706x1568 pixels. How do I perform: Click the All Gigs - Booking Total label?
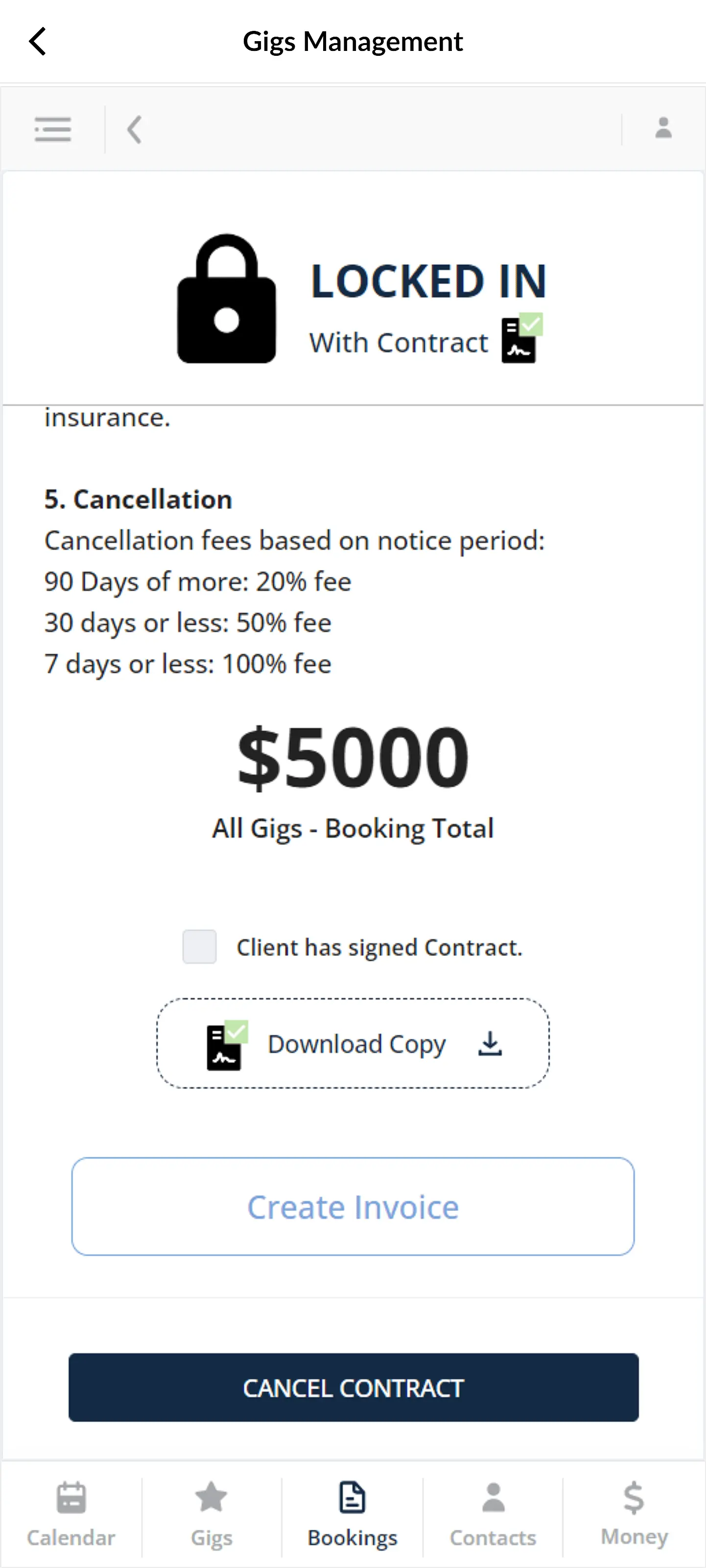(353, 828)
